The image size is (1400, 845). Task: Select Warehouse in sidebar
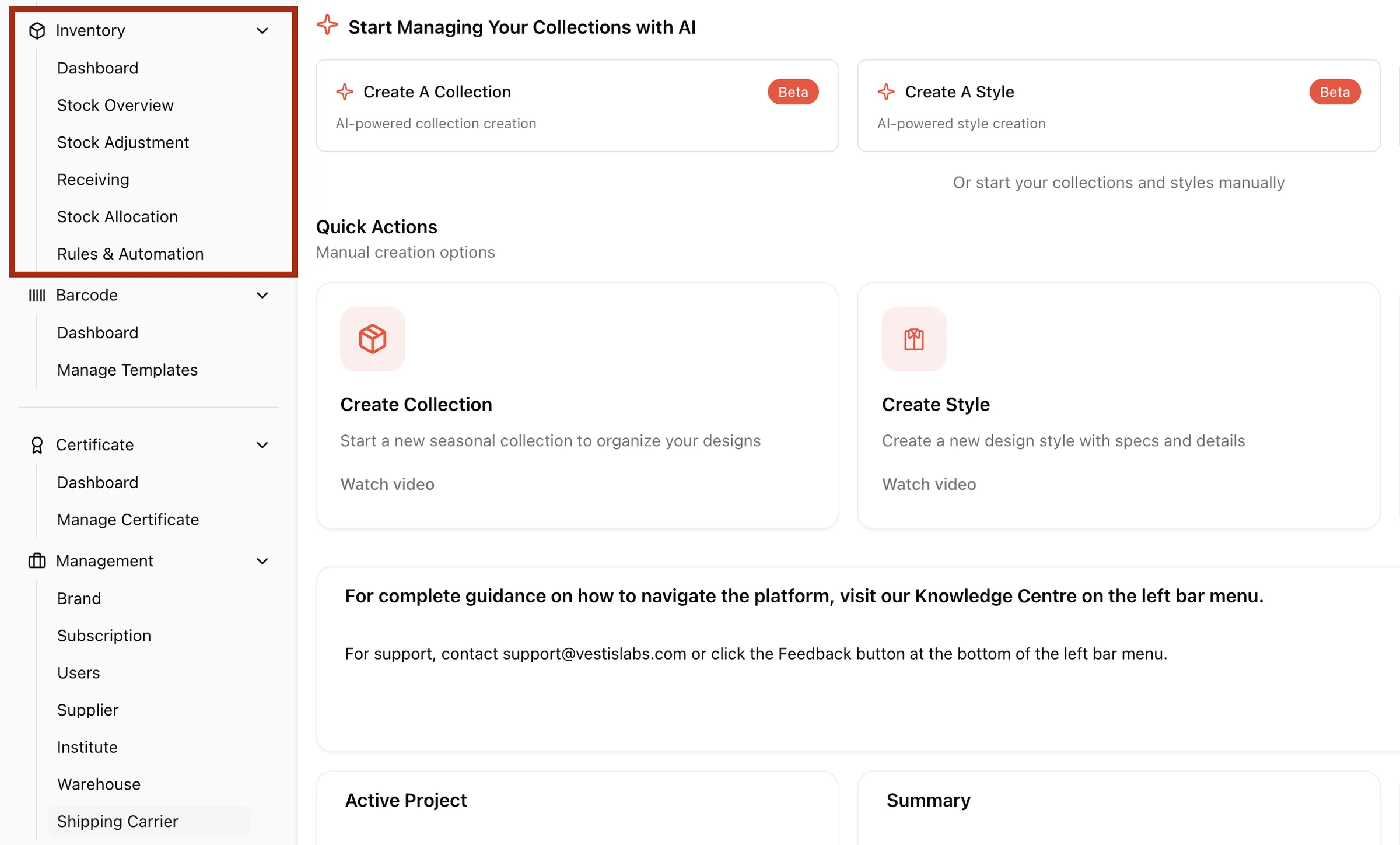(99, 784)
